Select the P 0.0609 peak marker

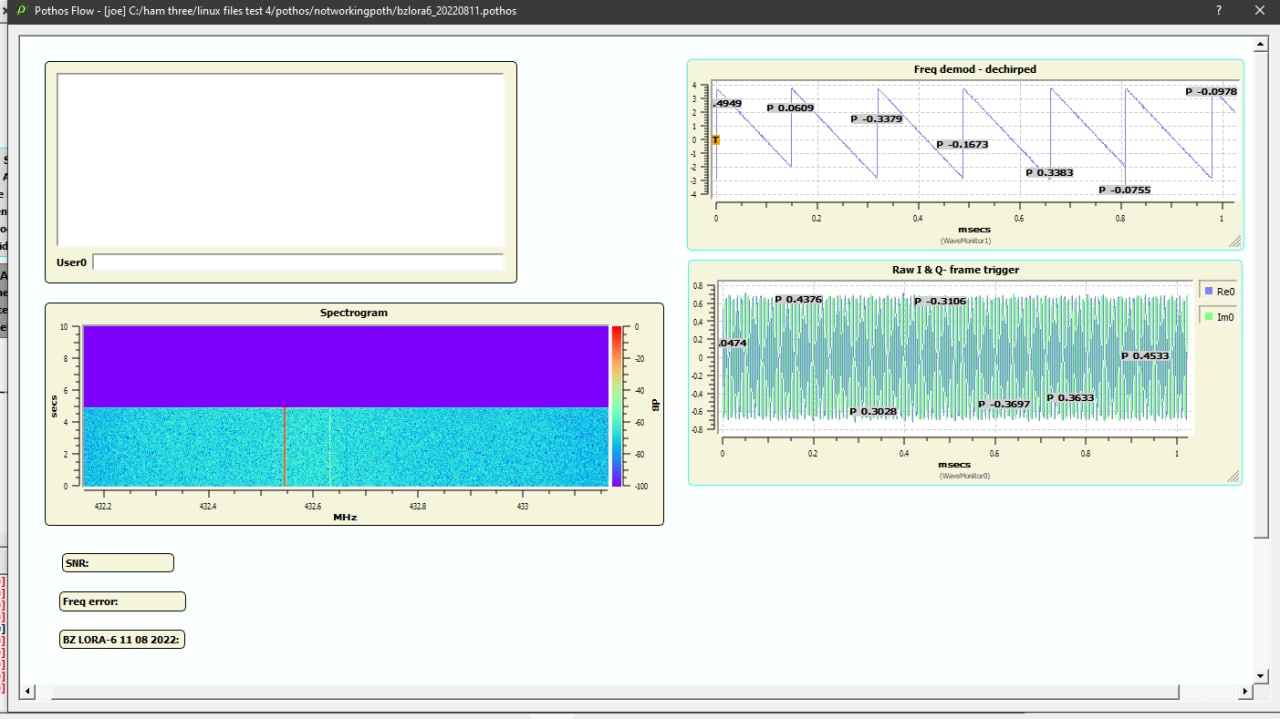coord(790,107)
